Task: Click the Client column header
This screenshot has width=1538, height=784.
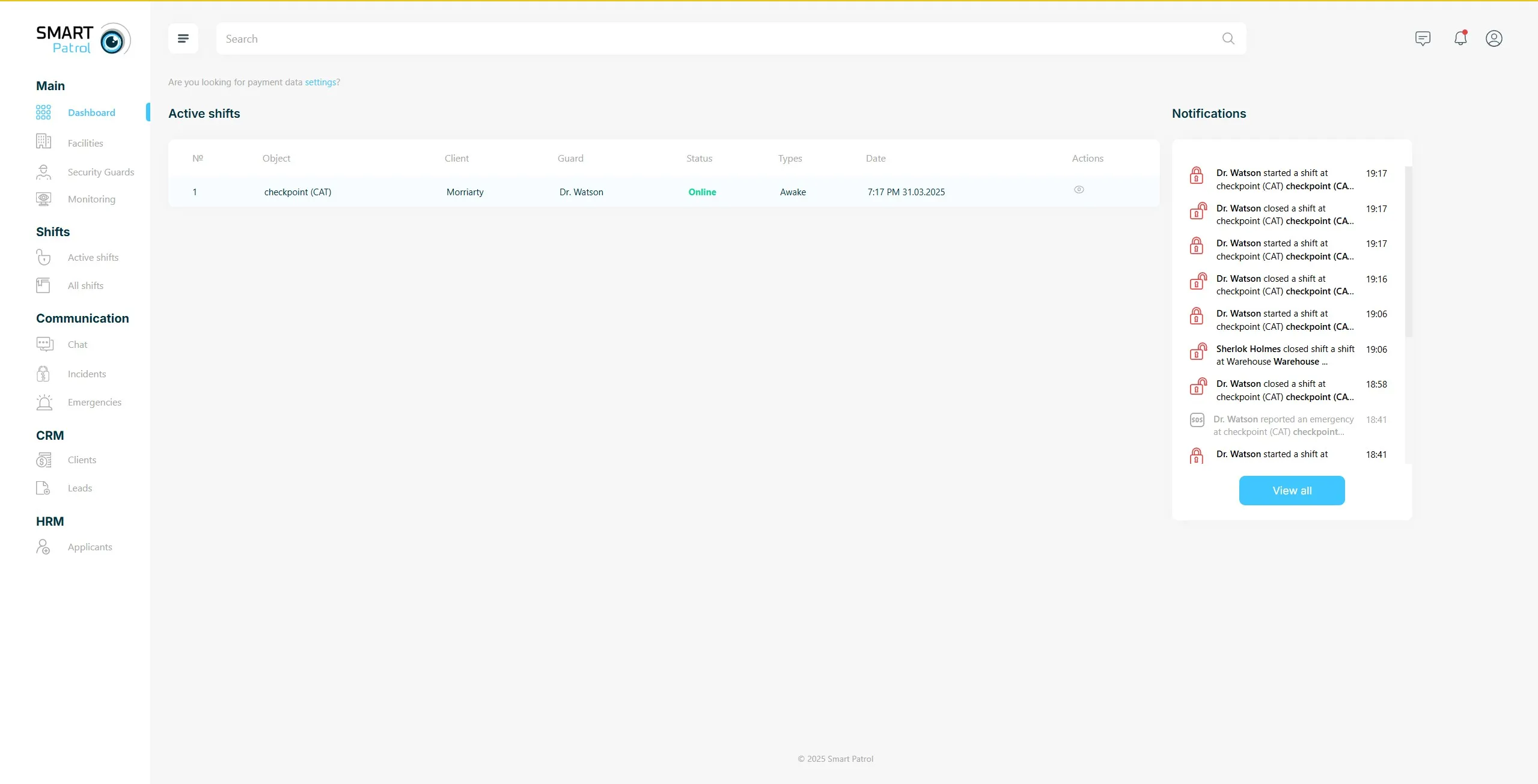Action: tap(456, 159)
